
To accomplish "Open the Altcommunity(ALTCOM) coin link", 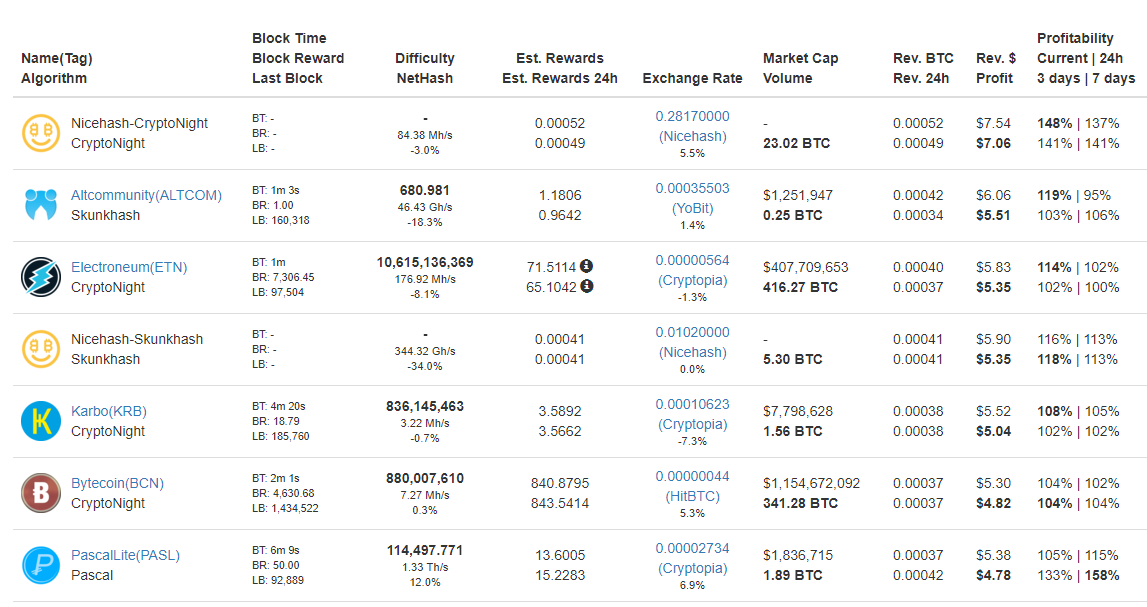I will (x=146, y=195).
